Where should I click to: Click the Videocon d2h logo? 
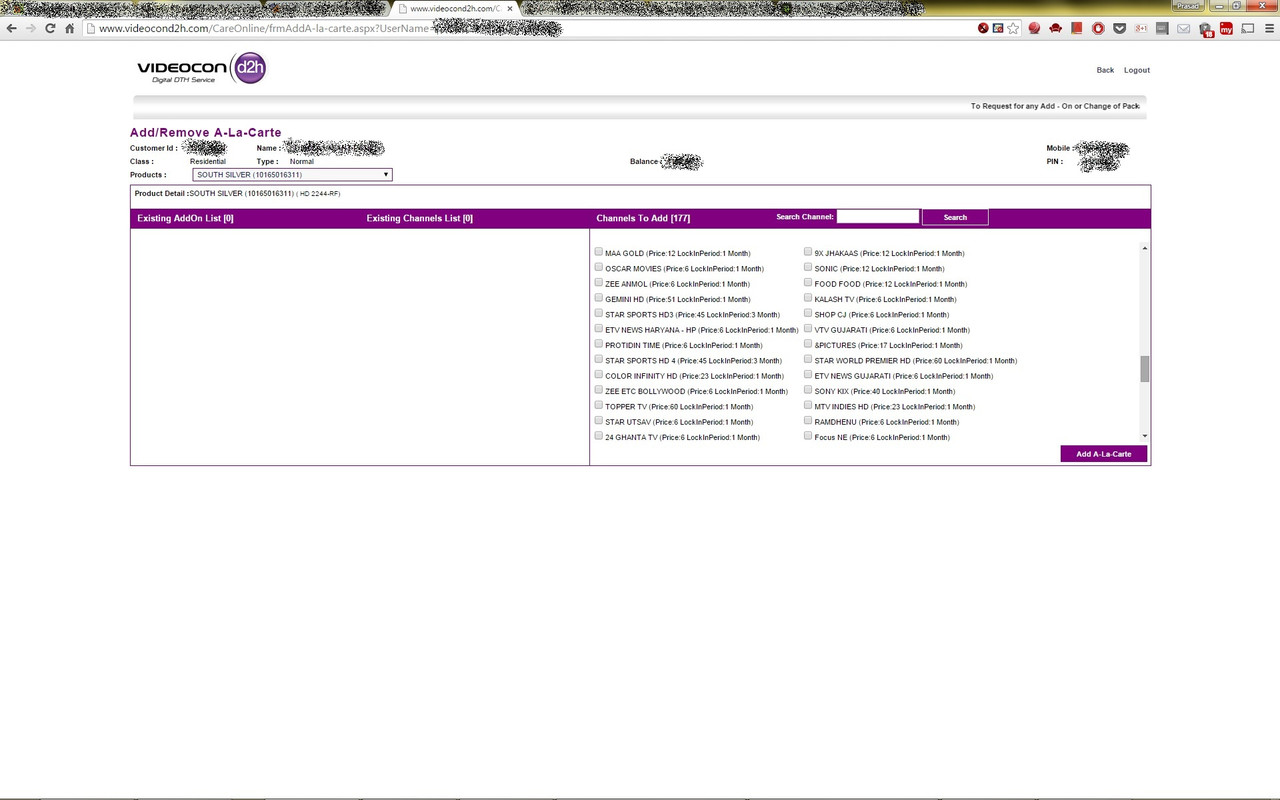pyautogui.click(x=201, y=68)
